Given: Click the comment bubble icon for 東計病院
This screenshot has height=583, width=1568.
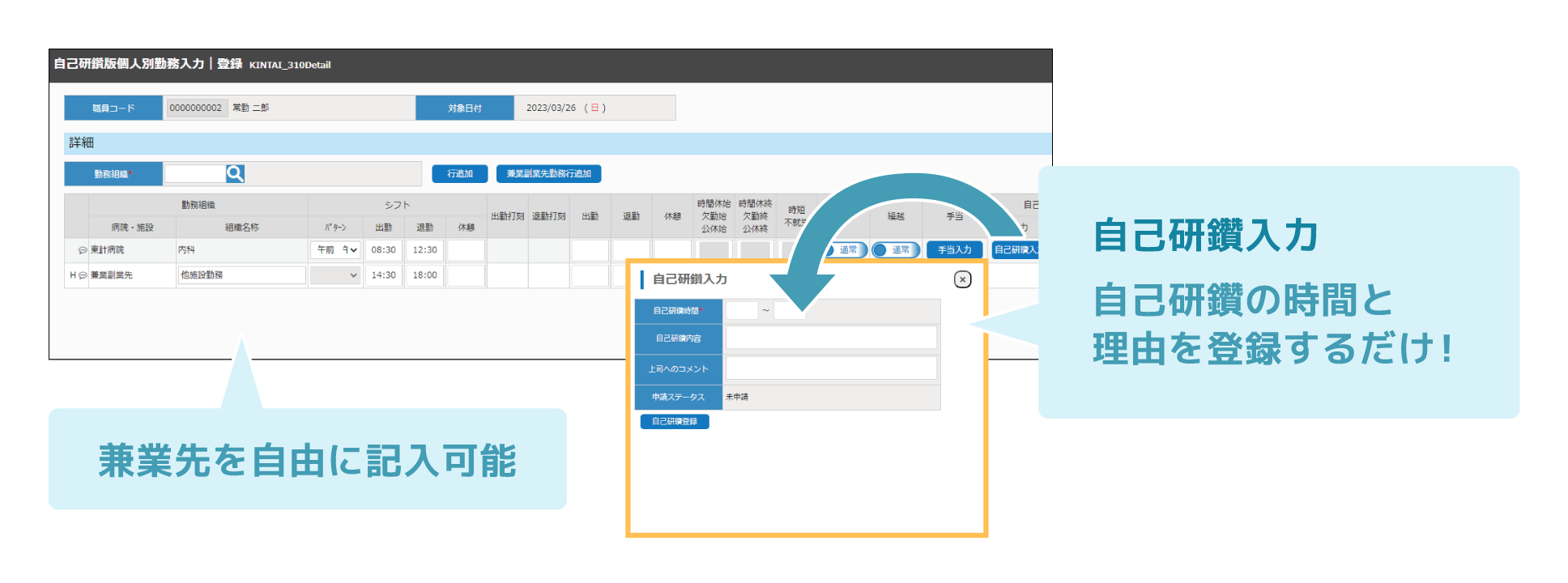Looking at the screenshot, I should coord(83,250).
